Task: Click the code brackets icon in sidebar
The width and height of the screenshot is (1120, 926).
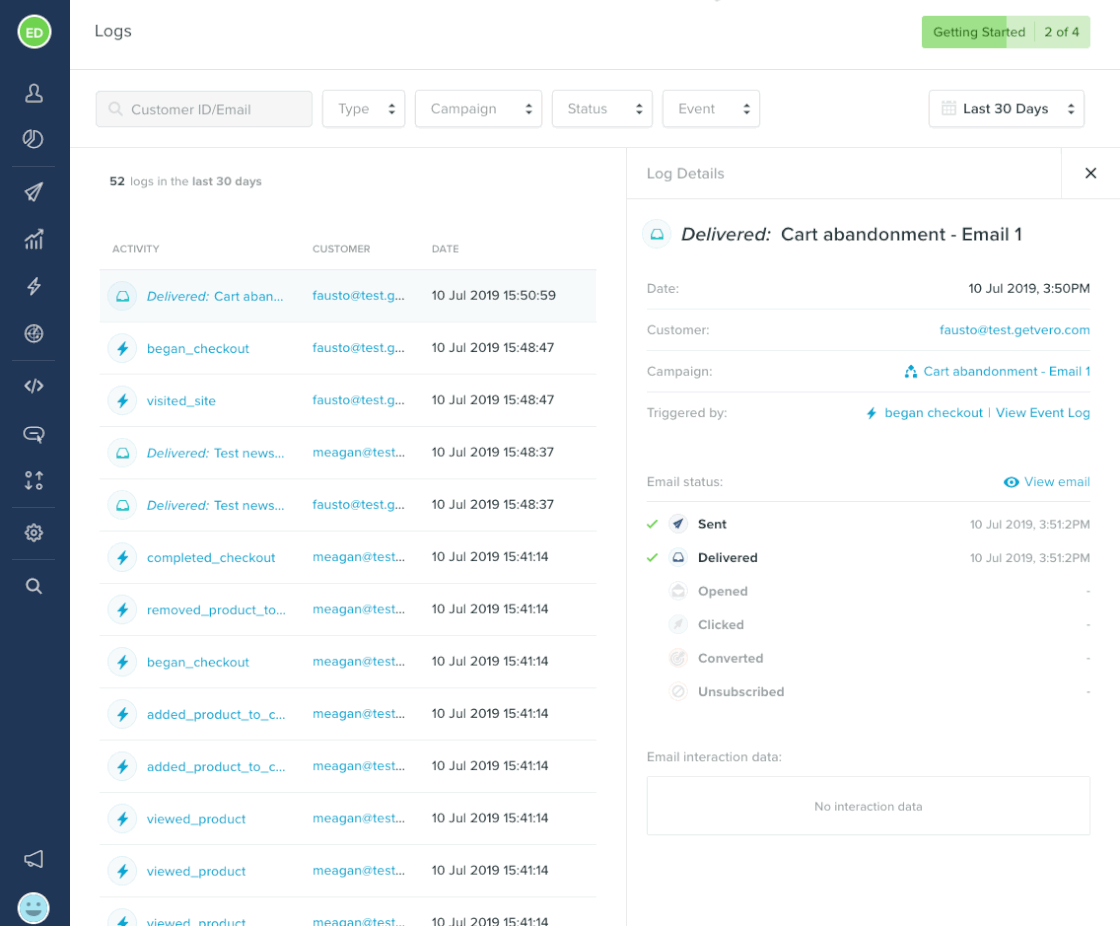Action: click(x=34, y=386)
